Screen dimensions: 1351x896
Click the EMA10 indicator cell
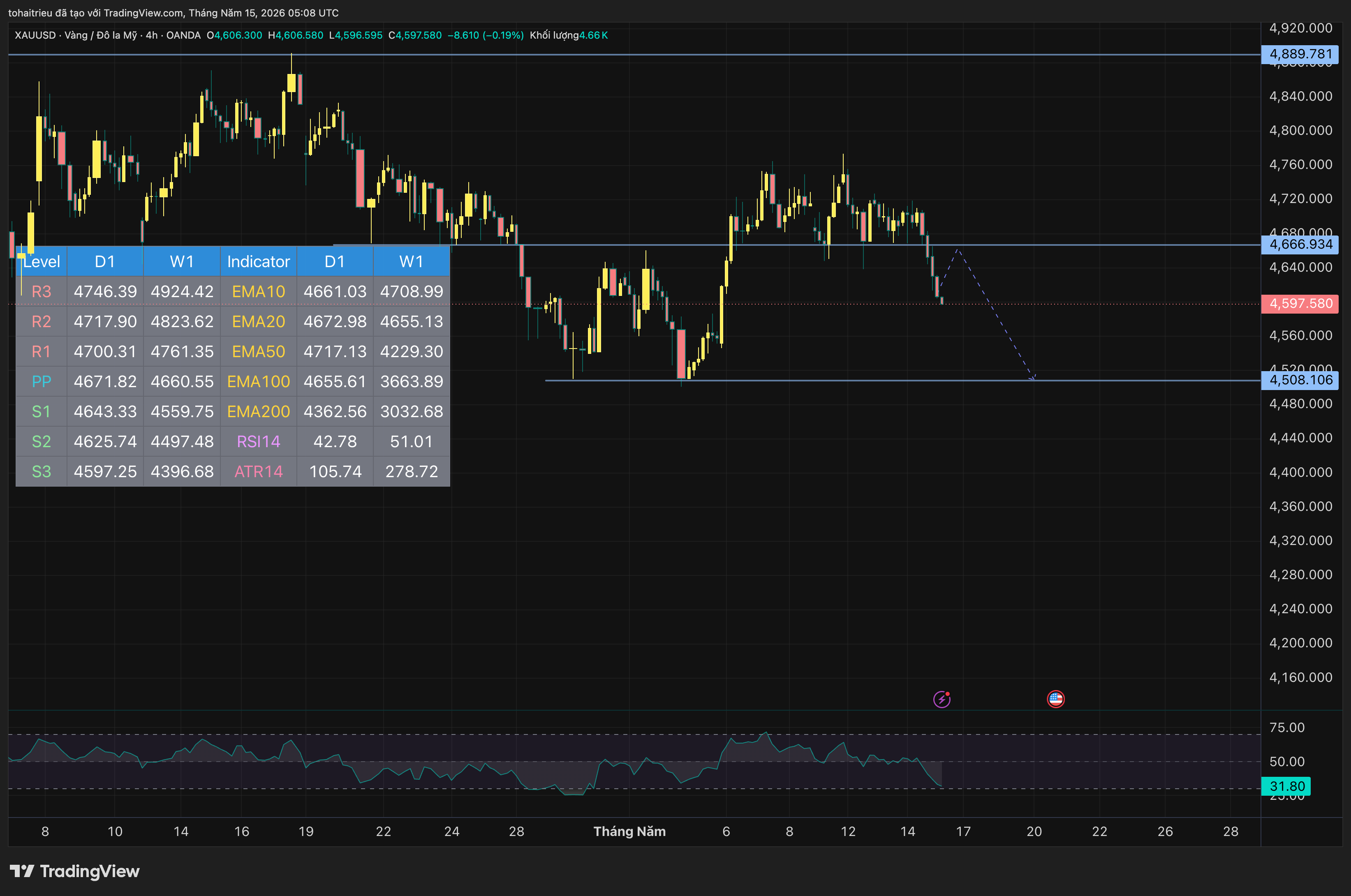tap(258, 291)
